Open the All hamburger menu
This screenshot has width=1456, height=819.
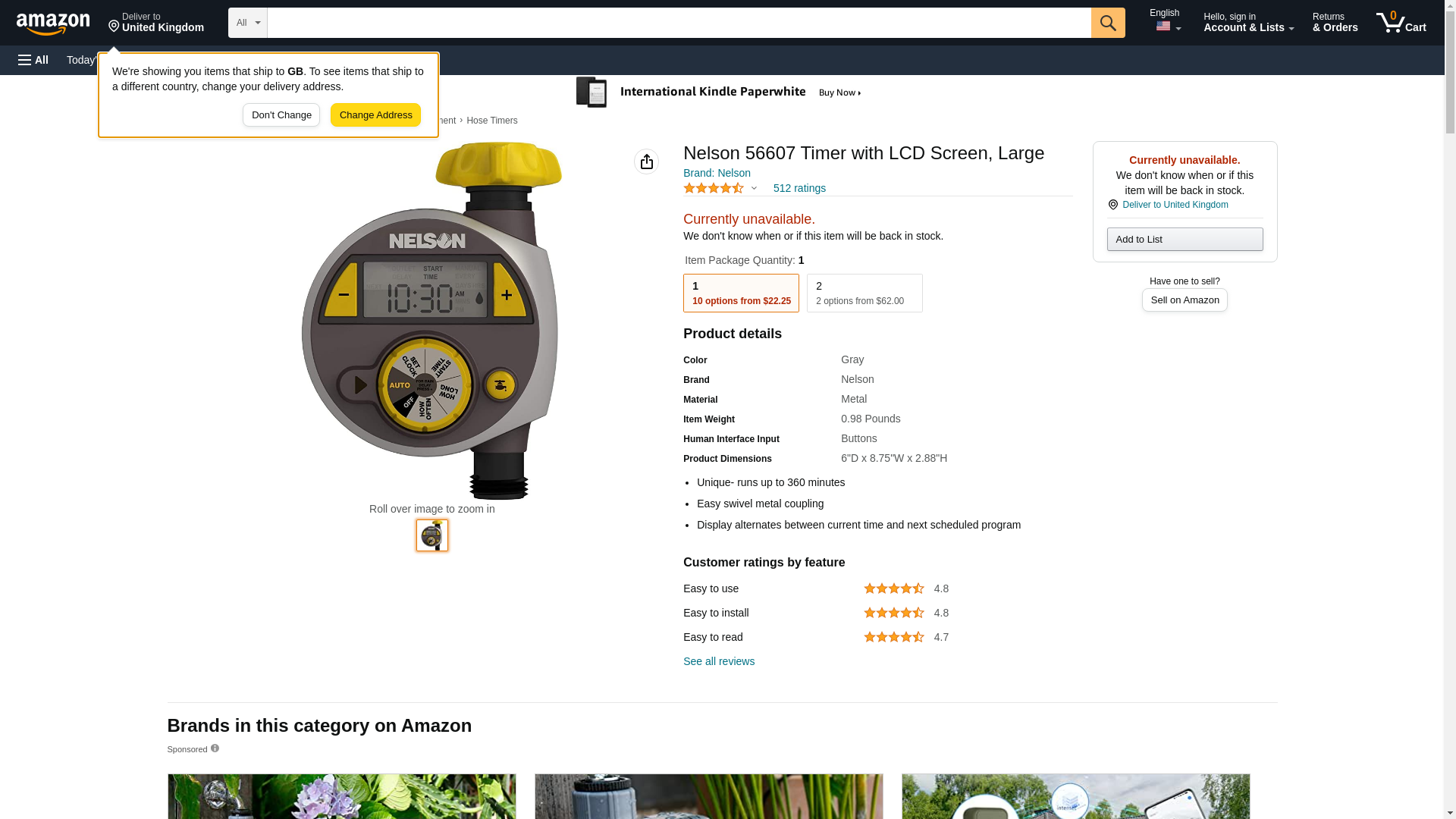pyautogui.click(x=33, y=60)
